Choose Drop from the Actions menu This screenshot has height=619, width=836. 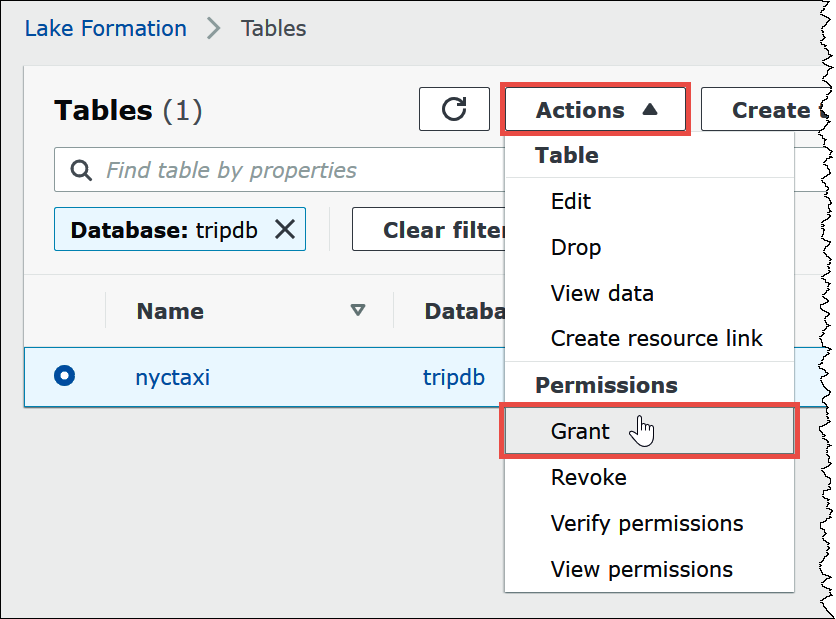point(576,247)
